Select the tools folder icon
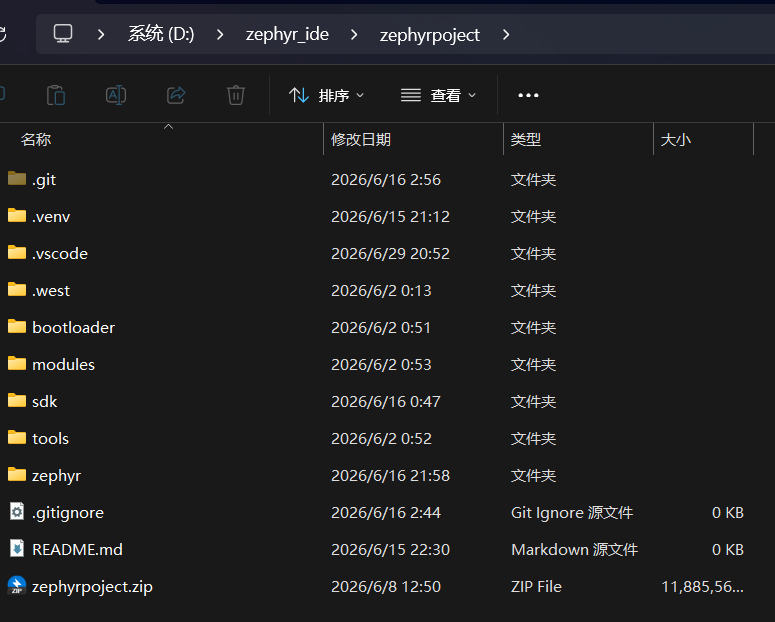 click(x=17, y=437)
